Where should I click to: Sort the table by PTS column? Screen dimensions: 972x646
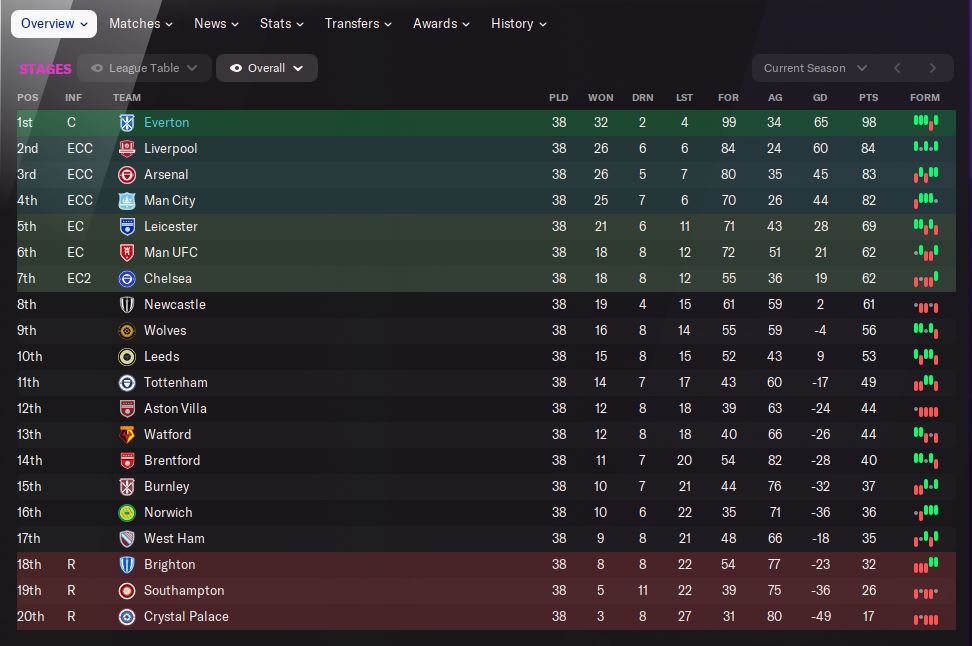pyautogui.click(x=868, y=97)
